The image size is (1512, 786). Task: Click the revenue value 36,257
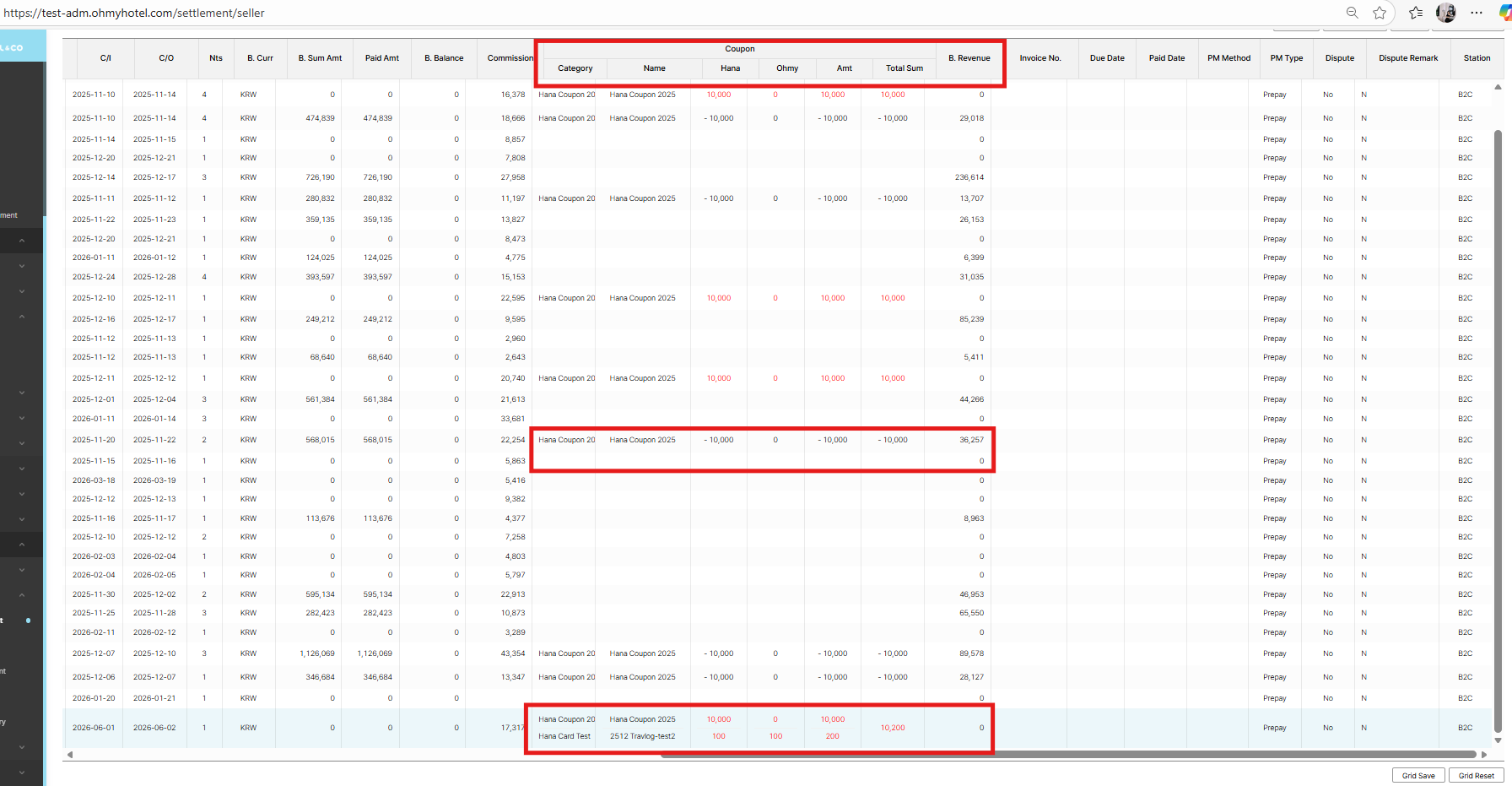[x=972, y=440]
